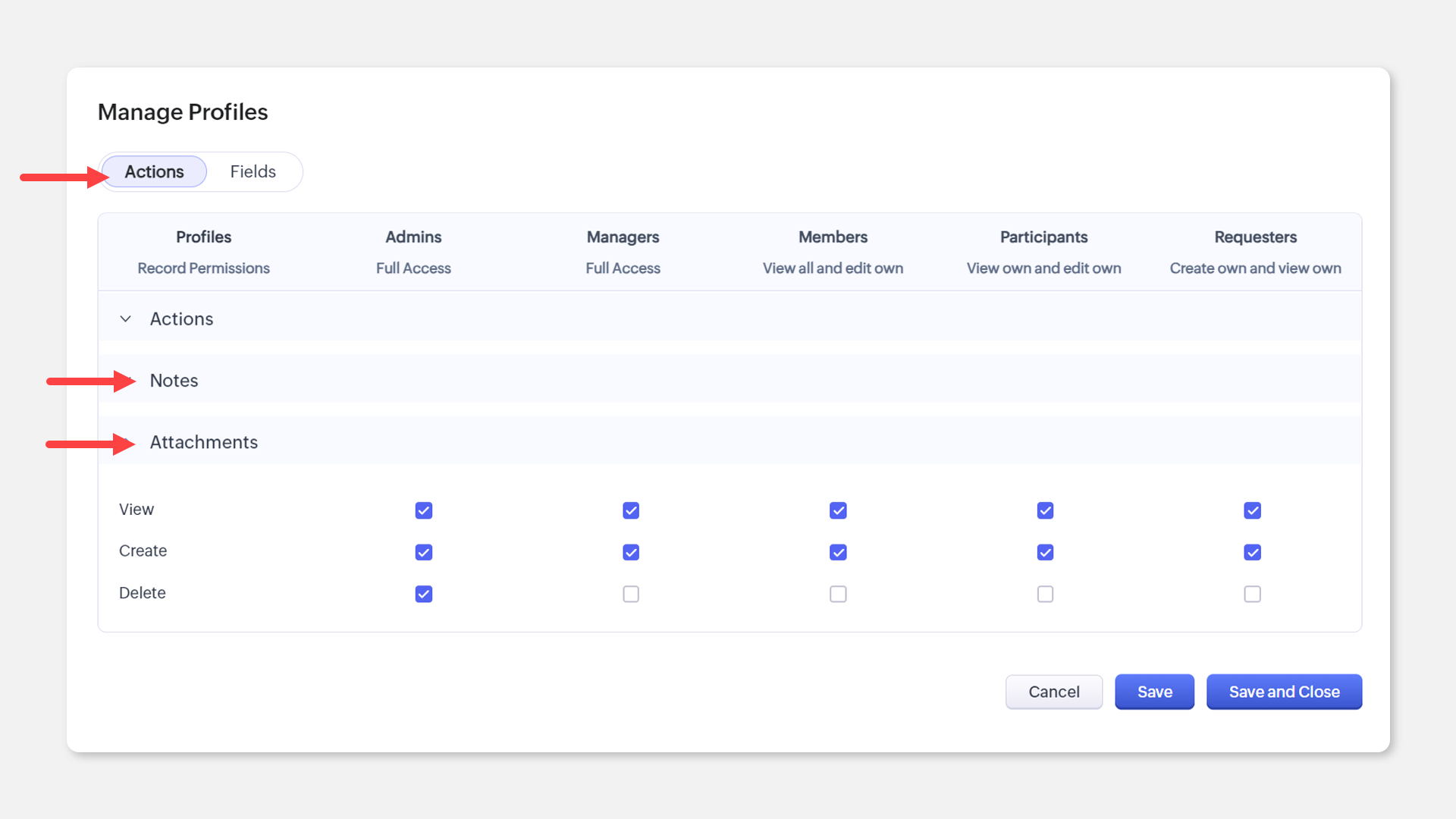The image size is (1456, 819).
Task: Uncheck View permission for Members
Action: [838, 510]
